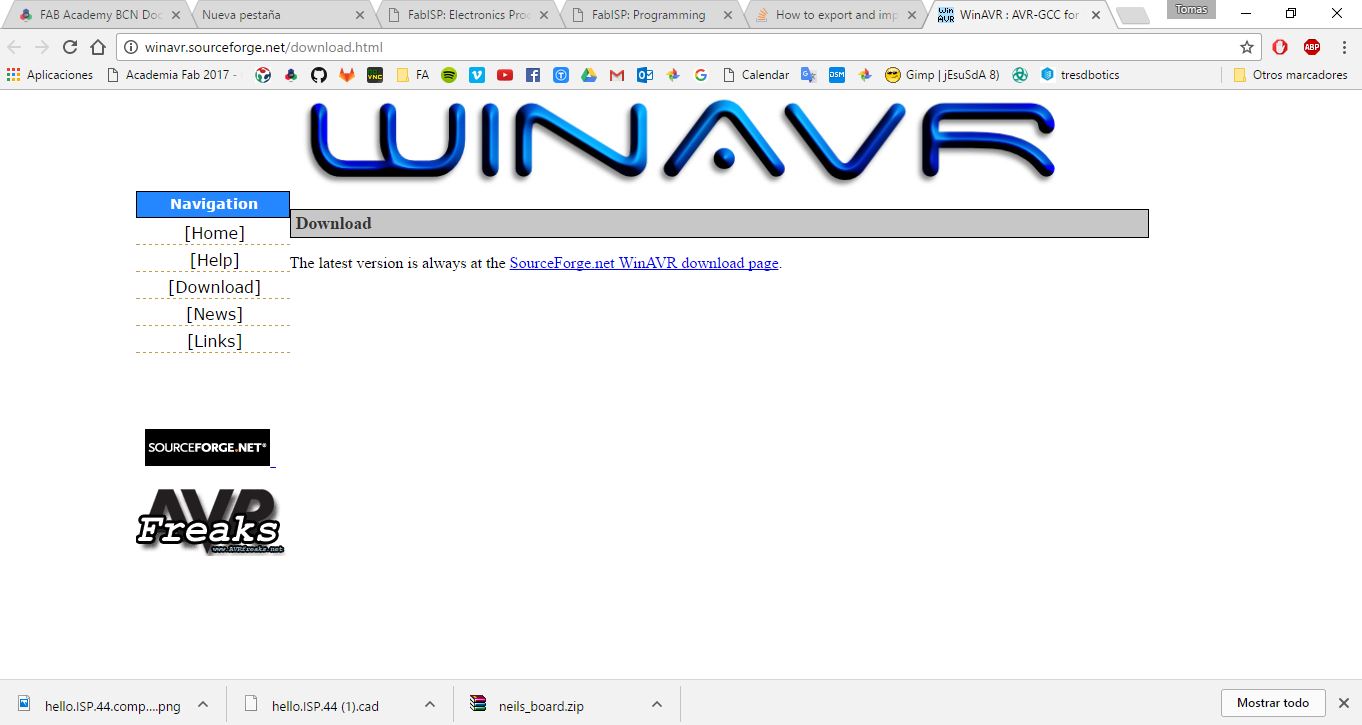
Task: Click the SourceForge.net WinAVR download page link
Action: tap(644, 263)
